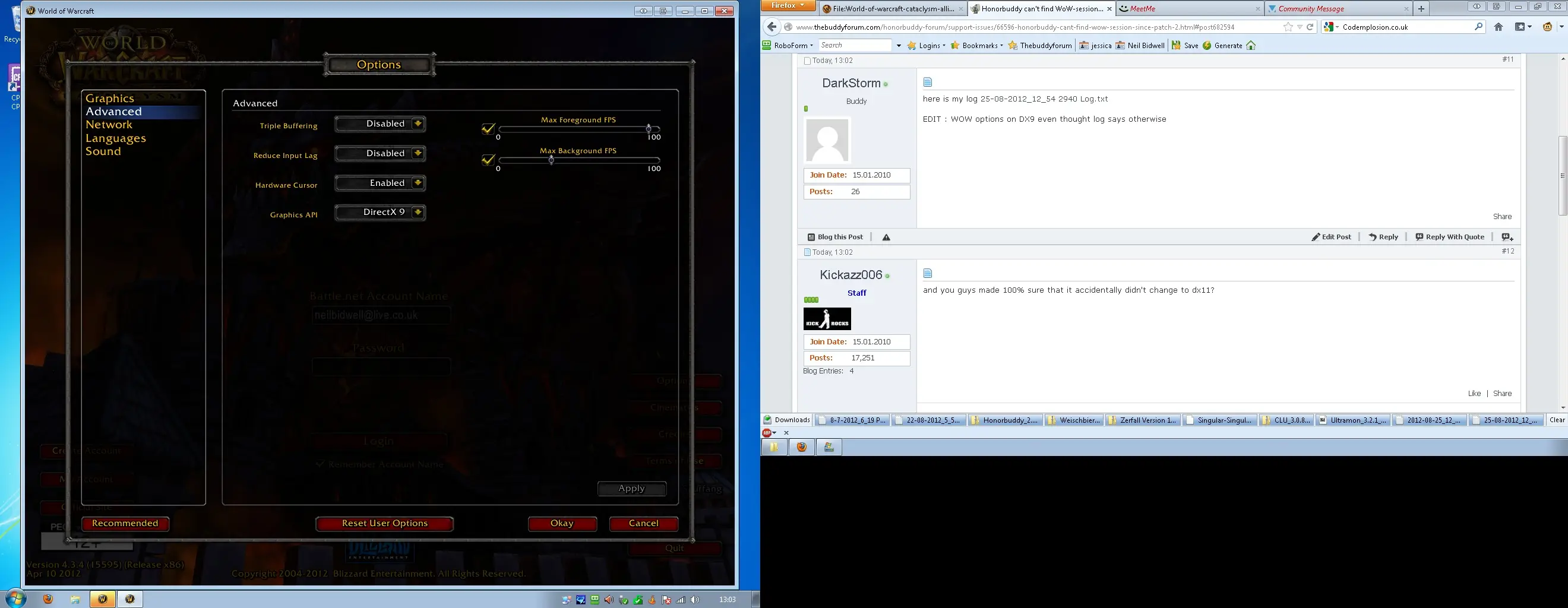Clear the downloads bar
The width and height of the screenshot is (1568, 608).
pos(1557,420)
